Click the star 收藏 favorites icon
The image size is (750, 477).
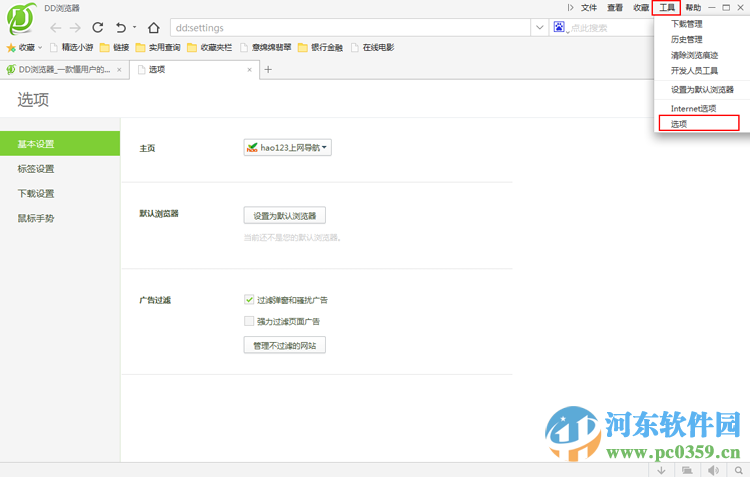click(11, 47)
